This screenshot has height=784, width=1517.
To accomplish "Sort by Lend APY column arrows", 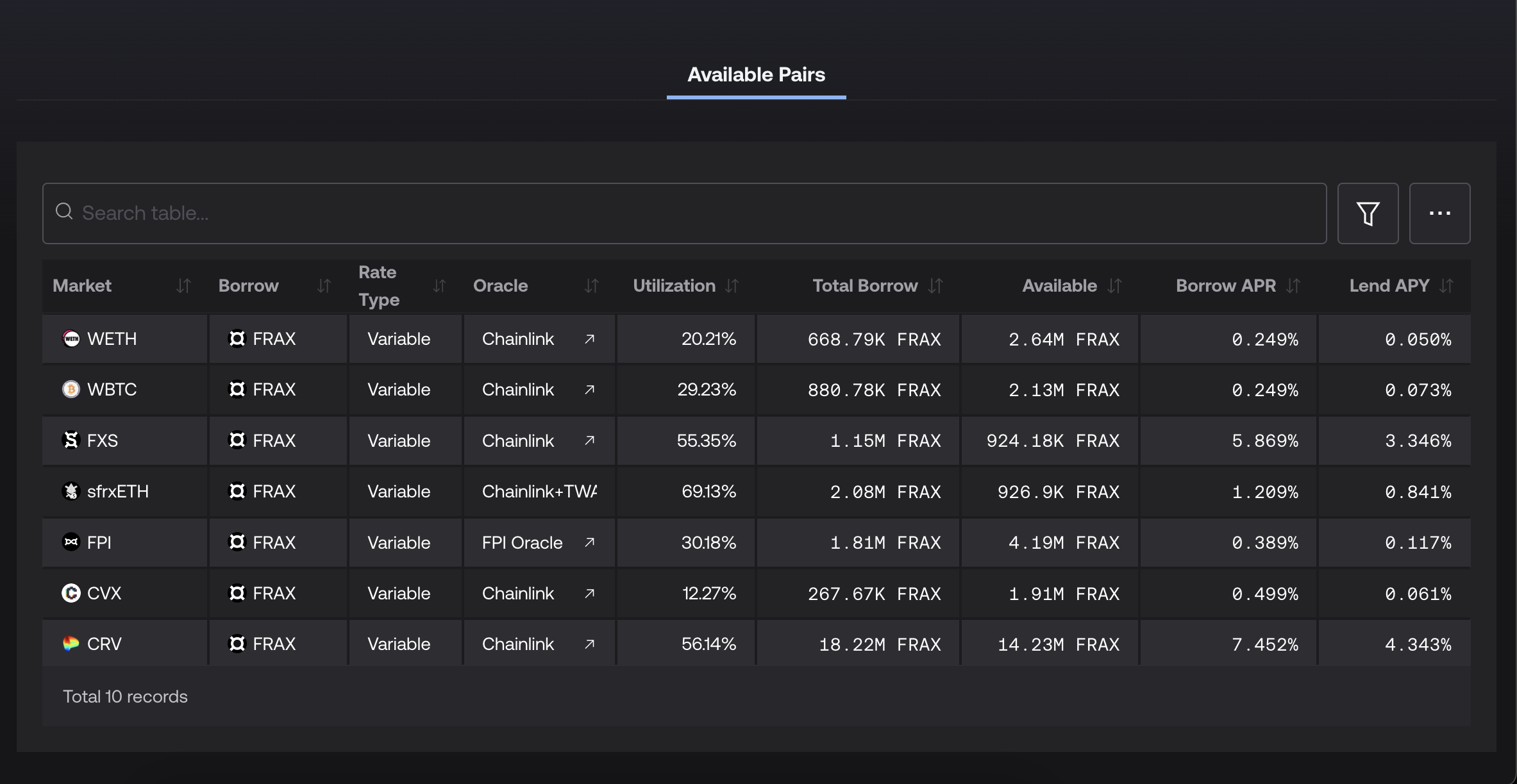I will (x=1446, y=286).
